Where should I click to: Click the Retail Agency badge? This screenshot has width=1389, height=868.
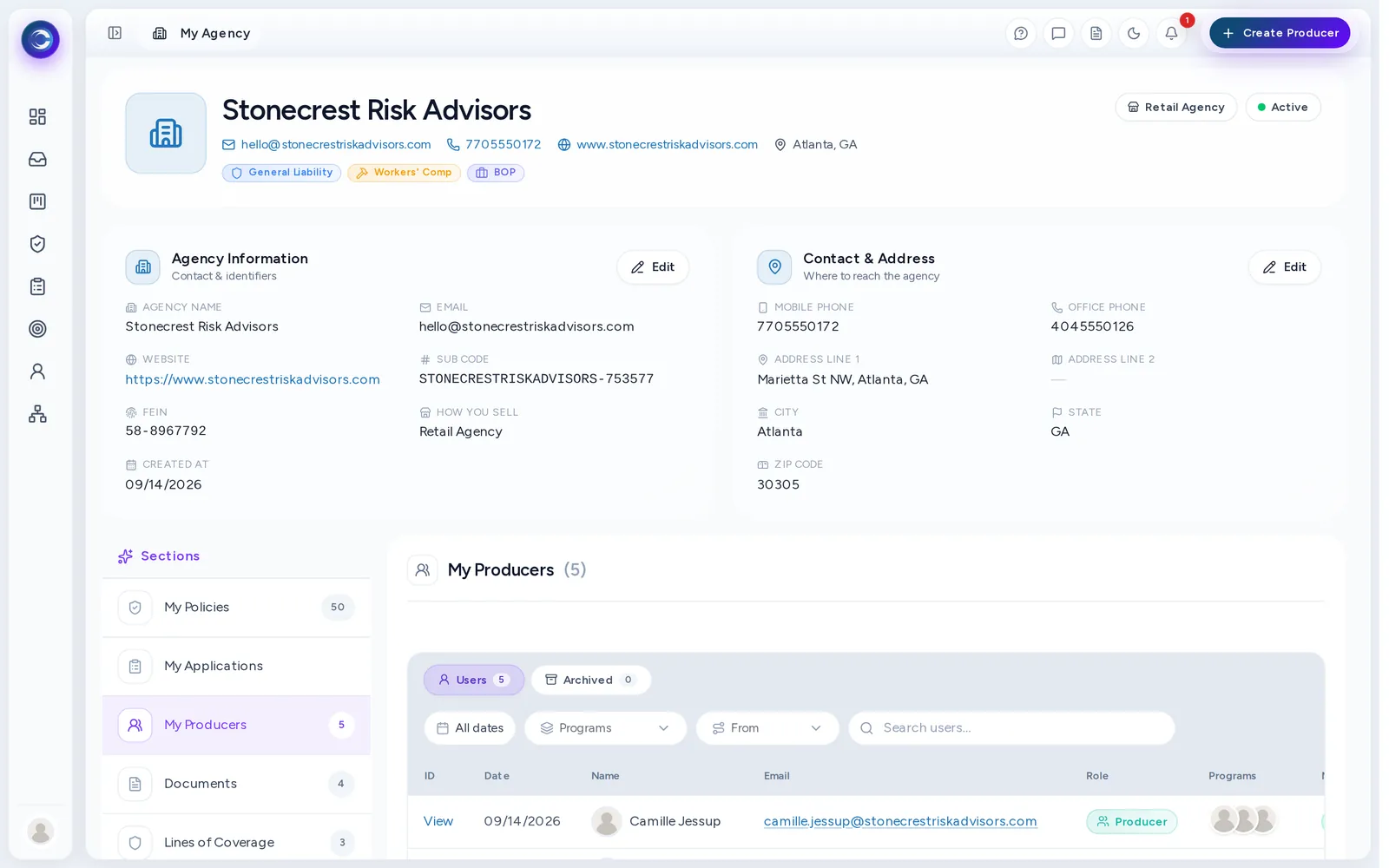tap(1176, 107)
